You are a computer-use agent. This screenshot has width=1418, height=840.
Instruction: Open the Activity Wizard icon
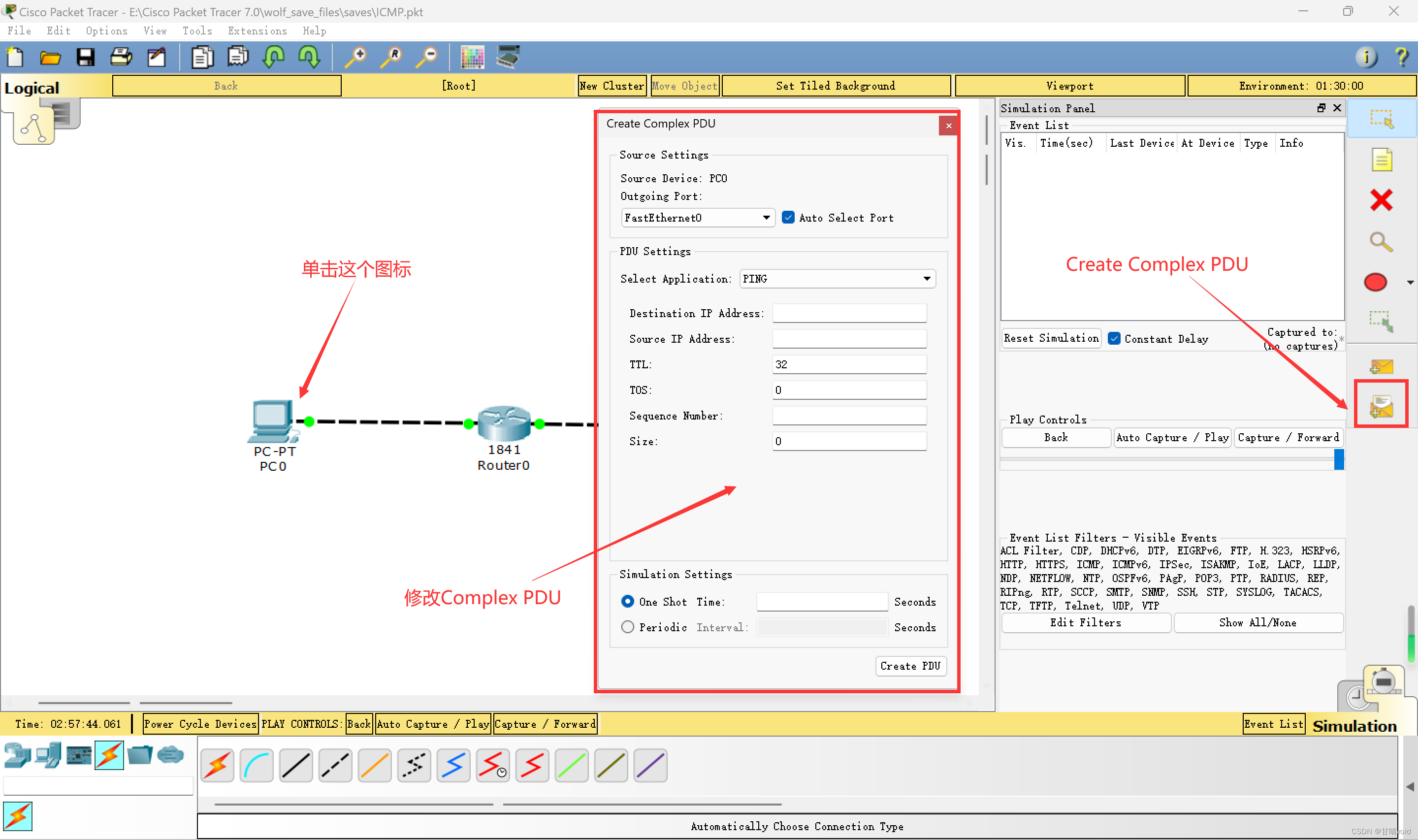point(156,57)
